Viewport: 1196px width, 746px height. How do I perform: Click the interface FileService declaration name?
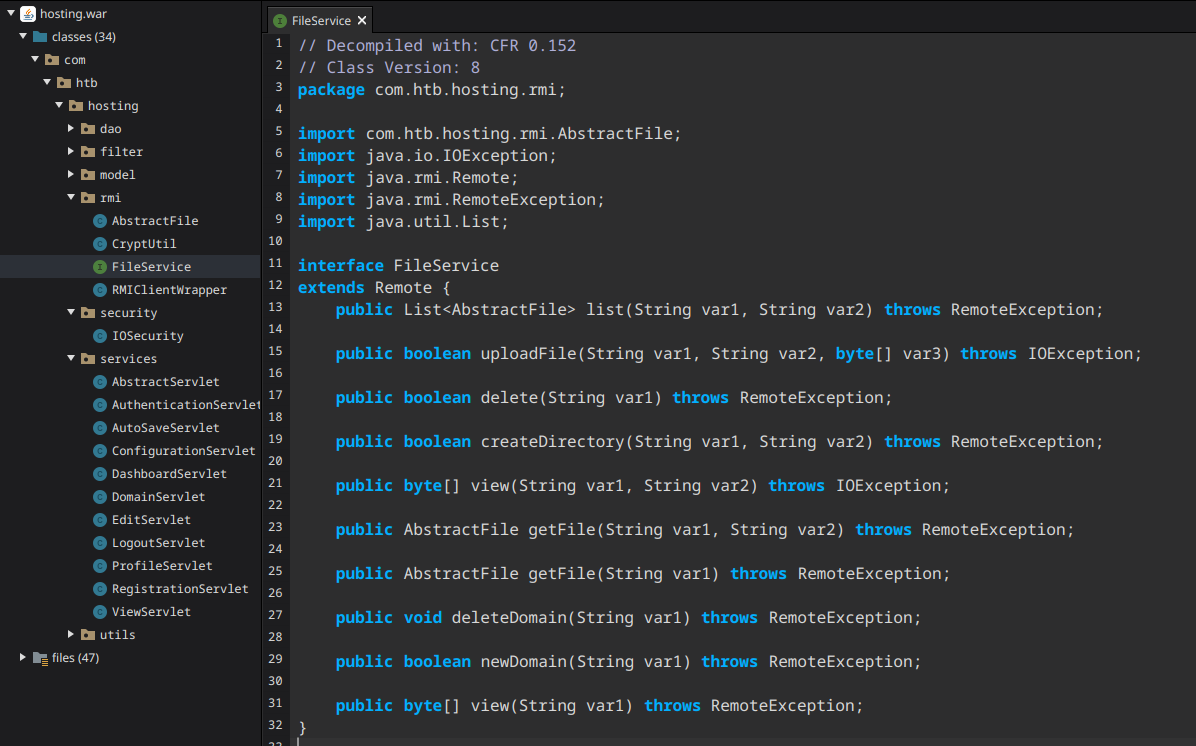tap(446, 265)
